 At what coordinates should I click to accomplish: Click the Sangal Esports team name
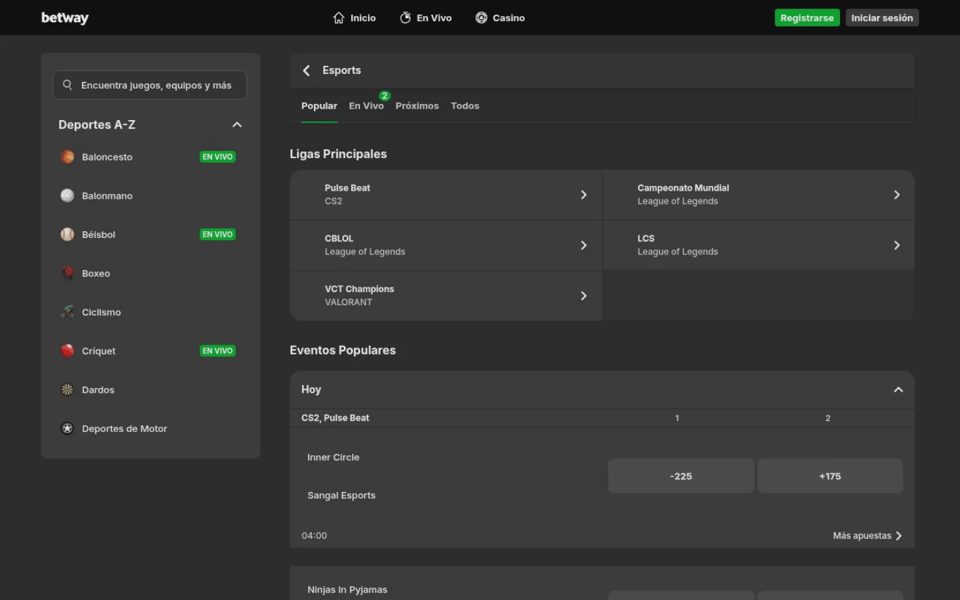tap(341, 495)
